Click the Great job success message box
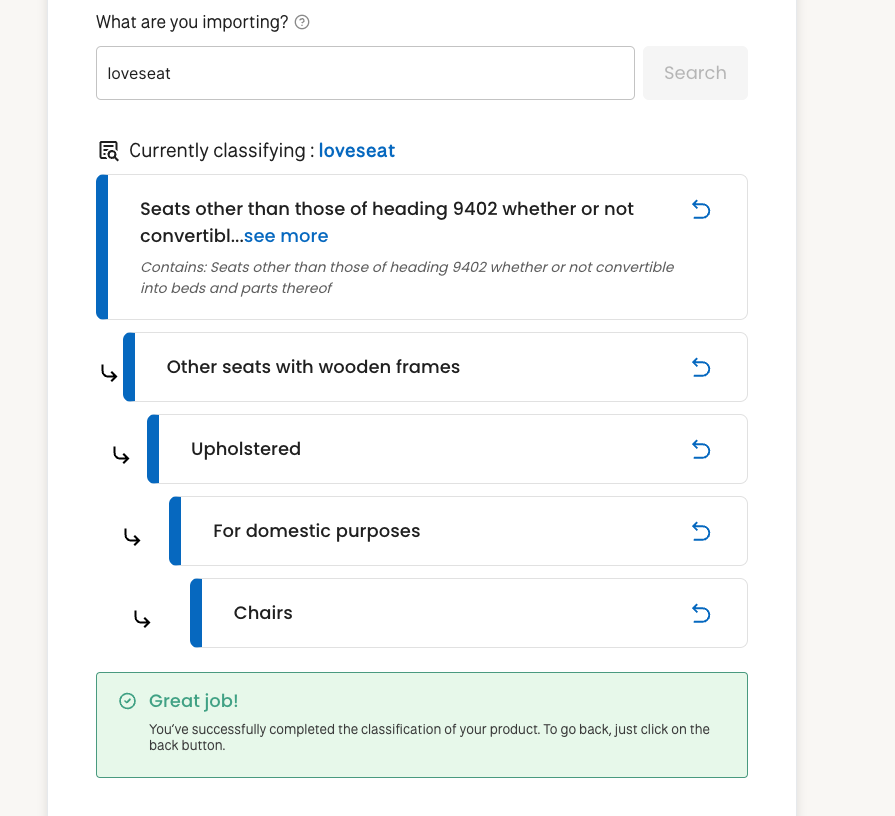The height and width of the screenshot is (816, 895). click(x=422, y=725)
